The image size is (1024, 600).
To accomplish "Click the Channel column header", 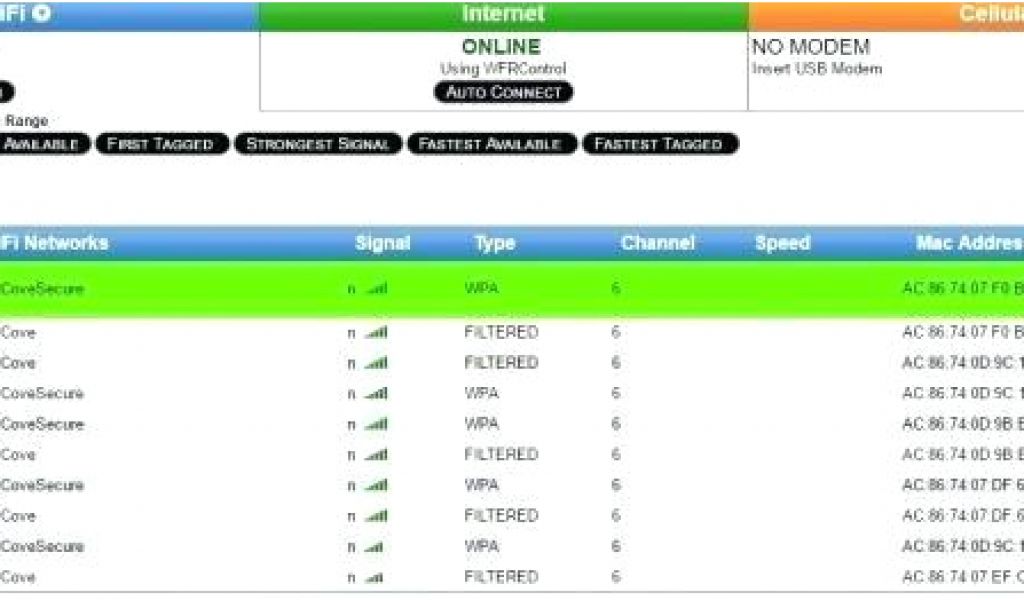I will 657,243.
